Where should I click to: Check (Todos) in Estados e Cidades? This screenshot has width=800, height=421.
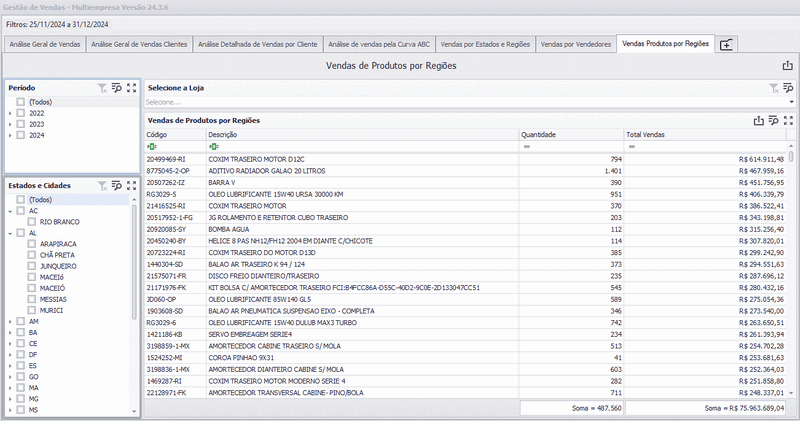[20, 200]
